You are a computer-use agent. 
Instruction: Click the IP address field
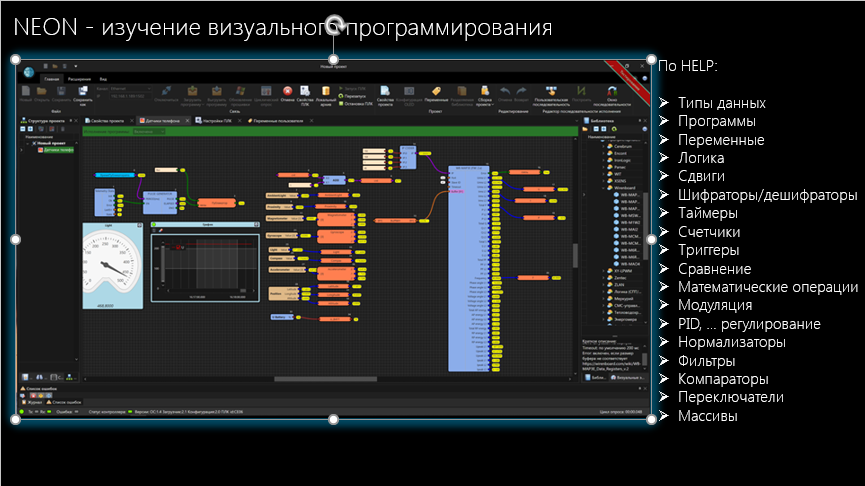(130, 96)
